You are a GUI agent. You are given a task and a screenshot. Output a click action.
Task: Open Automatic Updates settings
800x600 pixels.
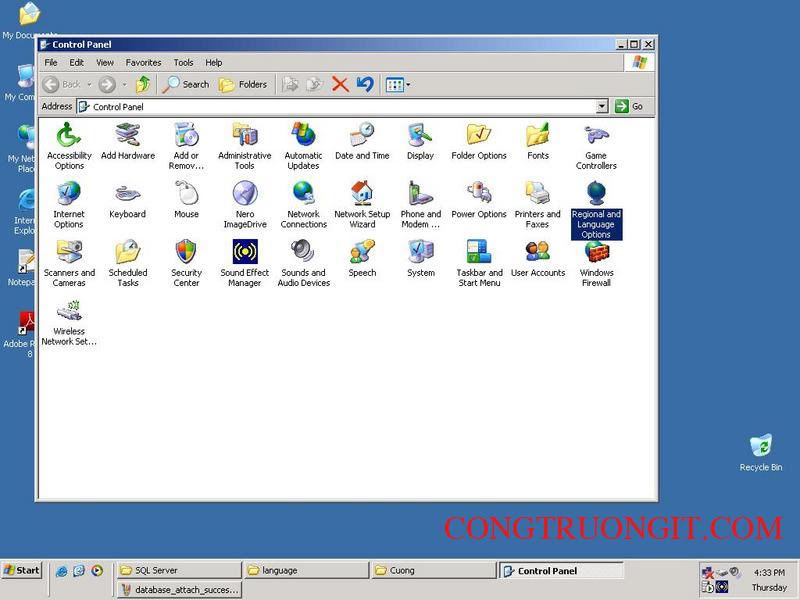(304, 145)
